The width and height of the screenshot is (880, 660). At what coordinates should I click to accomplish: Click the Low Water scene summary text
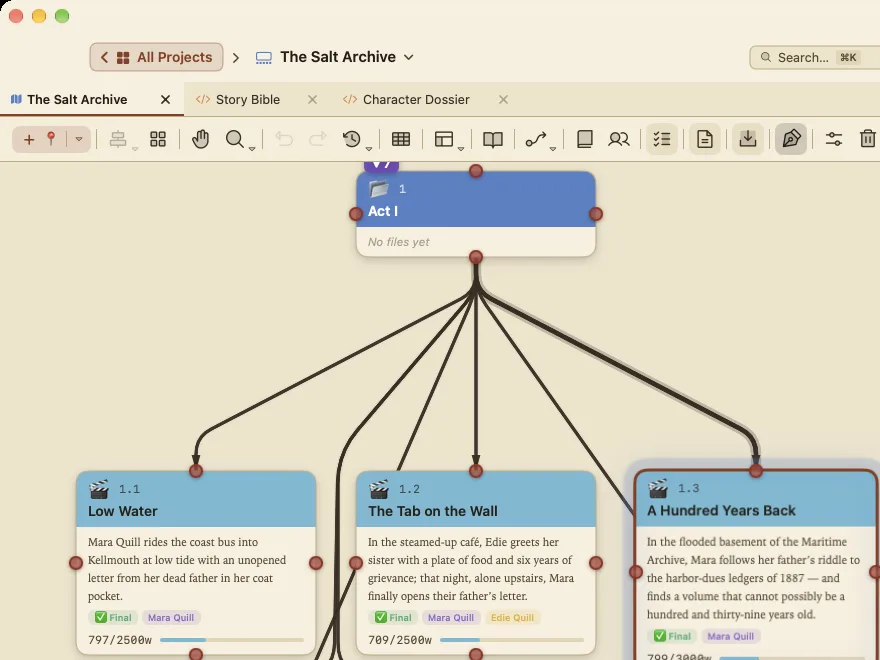(x=187, y=569)
